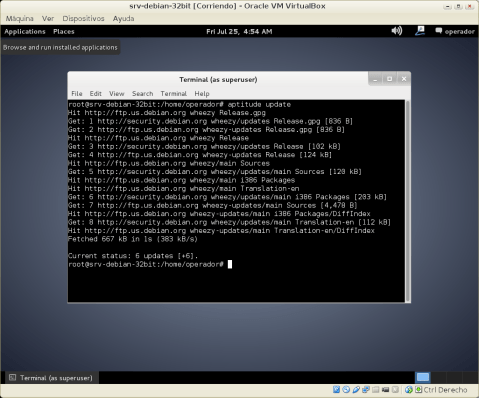
Task: Open the Applications menu in GNOME panel
Action: pyautogui.click(x=25, y=31)
